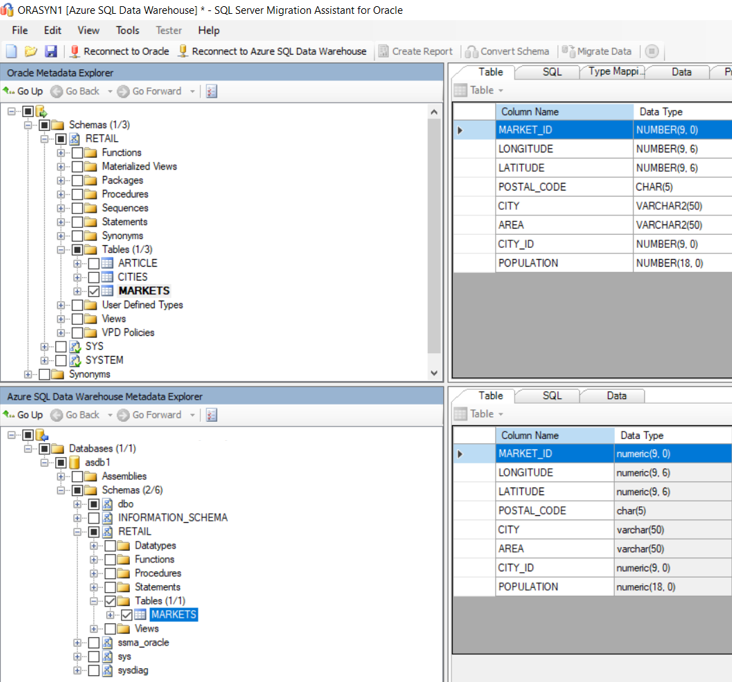Expand the dbo schema node

point(77,504)
